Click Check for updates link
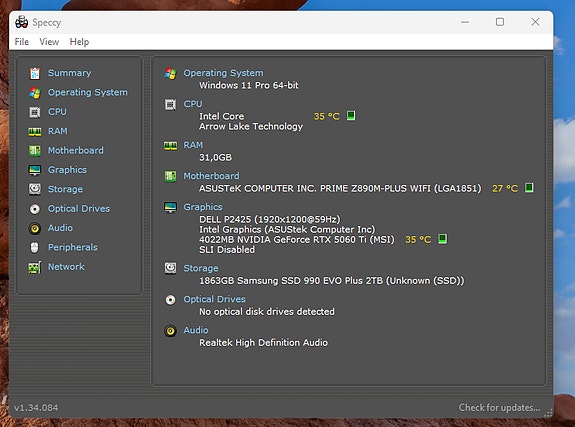 click(x=499, y=408)
